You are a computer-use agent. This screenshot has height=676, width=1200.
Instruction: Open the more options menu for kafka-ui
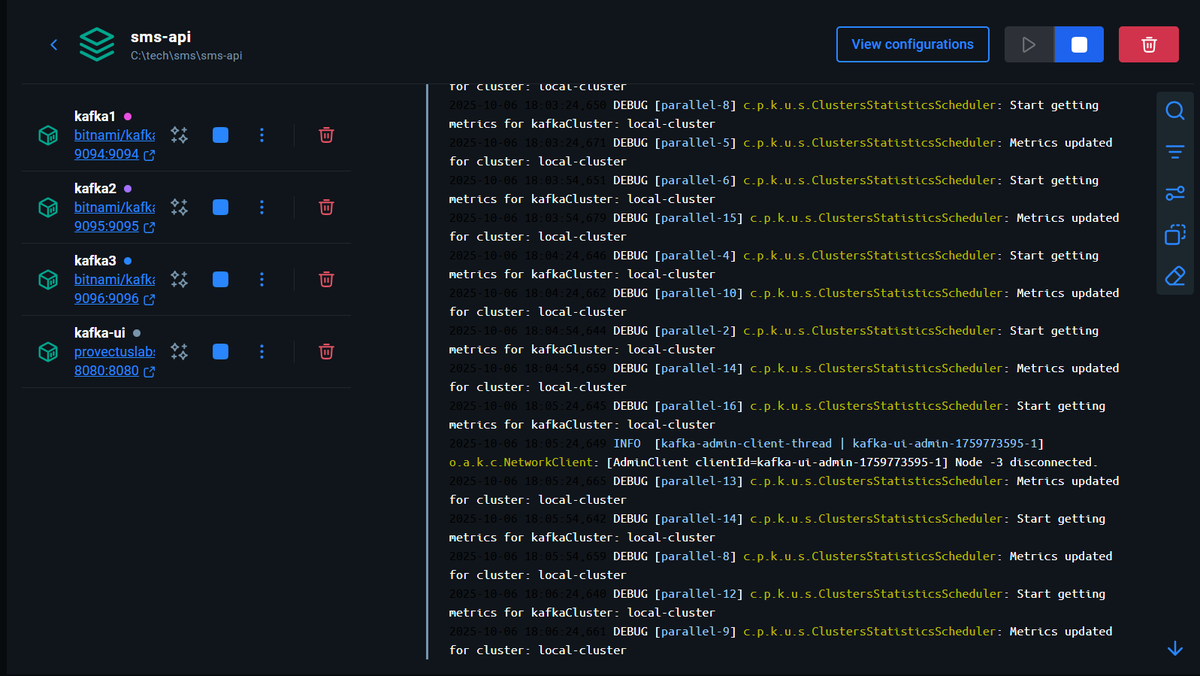(262, 352)
